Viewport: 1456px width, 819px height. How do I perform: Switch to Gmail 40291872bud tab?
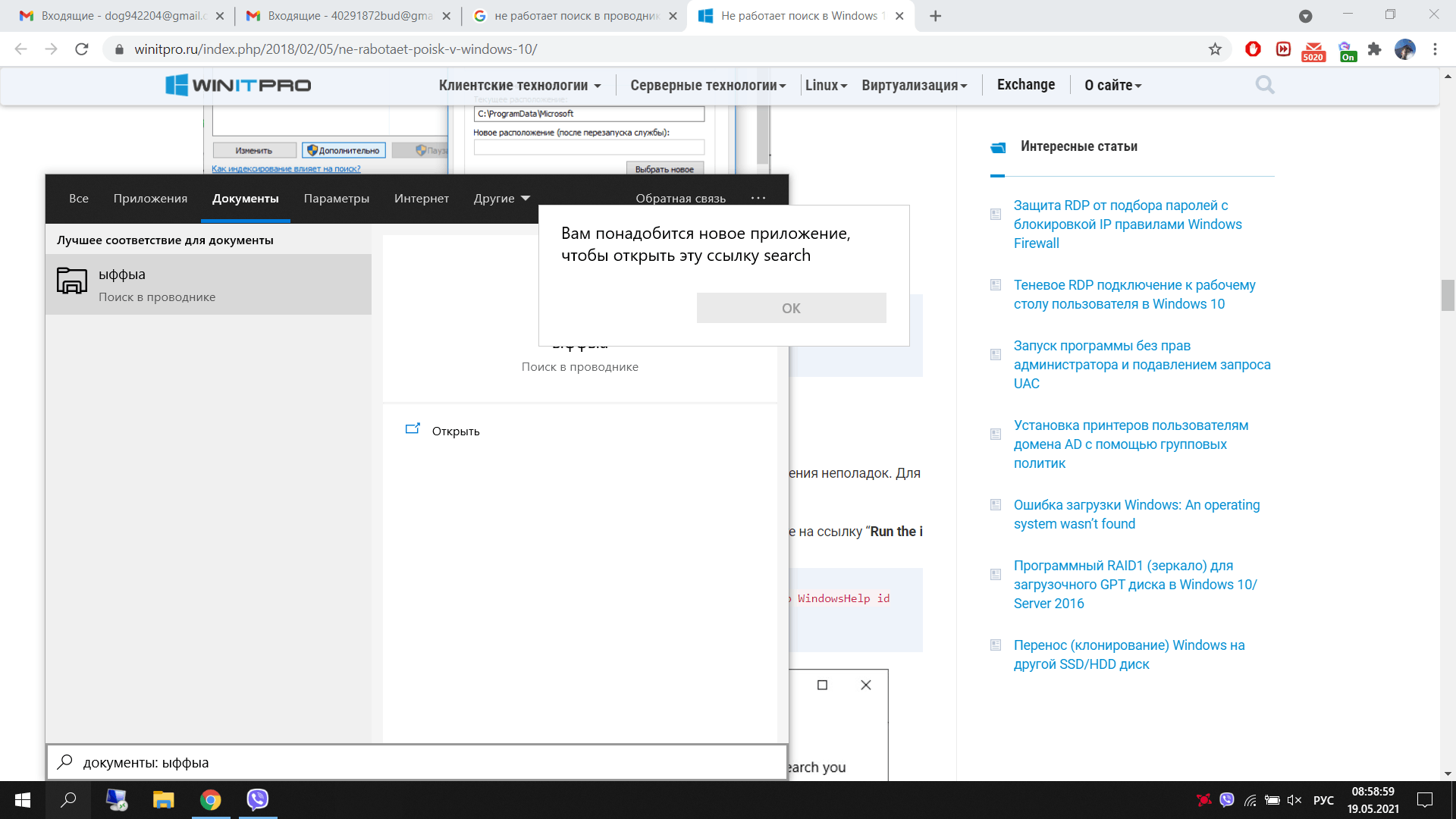click(349, 16)
